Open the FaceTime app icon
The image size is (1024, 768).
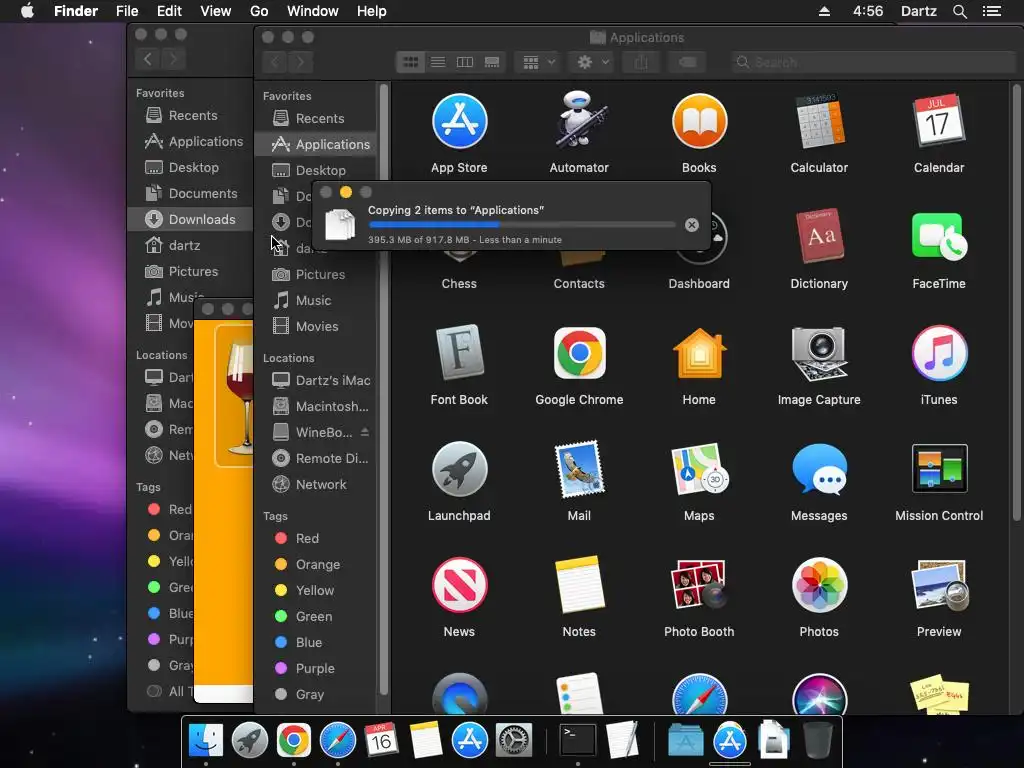(x=939, y=236)
